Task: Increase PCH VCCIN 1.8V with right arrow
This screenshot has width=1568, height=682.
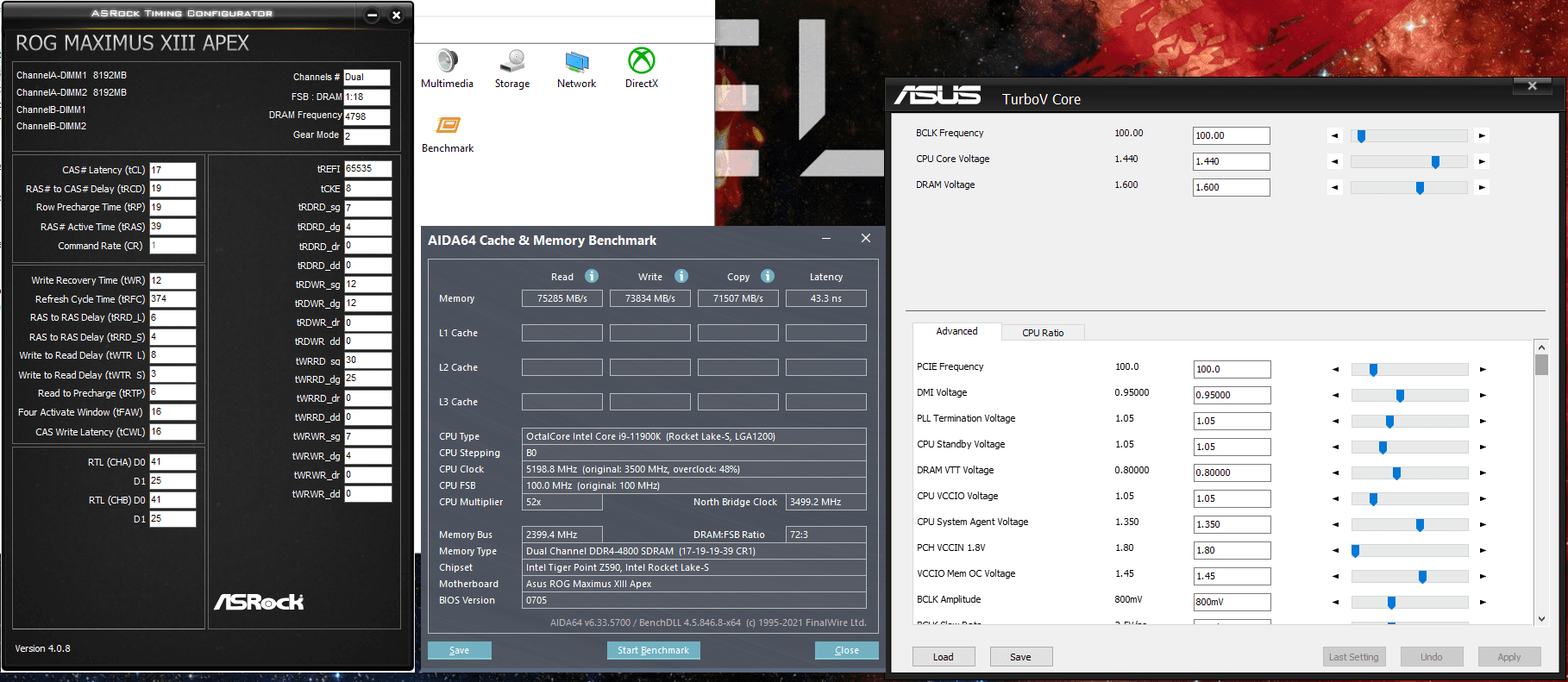Action: [x=1483, y=550]
